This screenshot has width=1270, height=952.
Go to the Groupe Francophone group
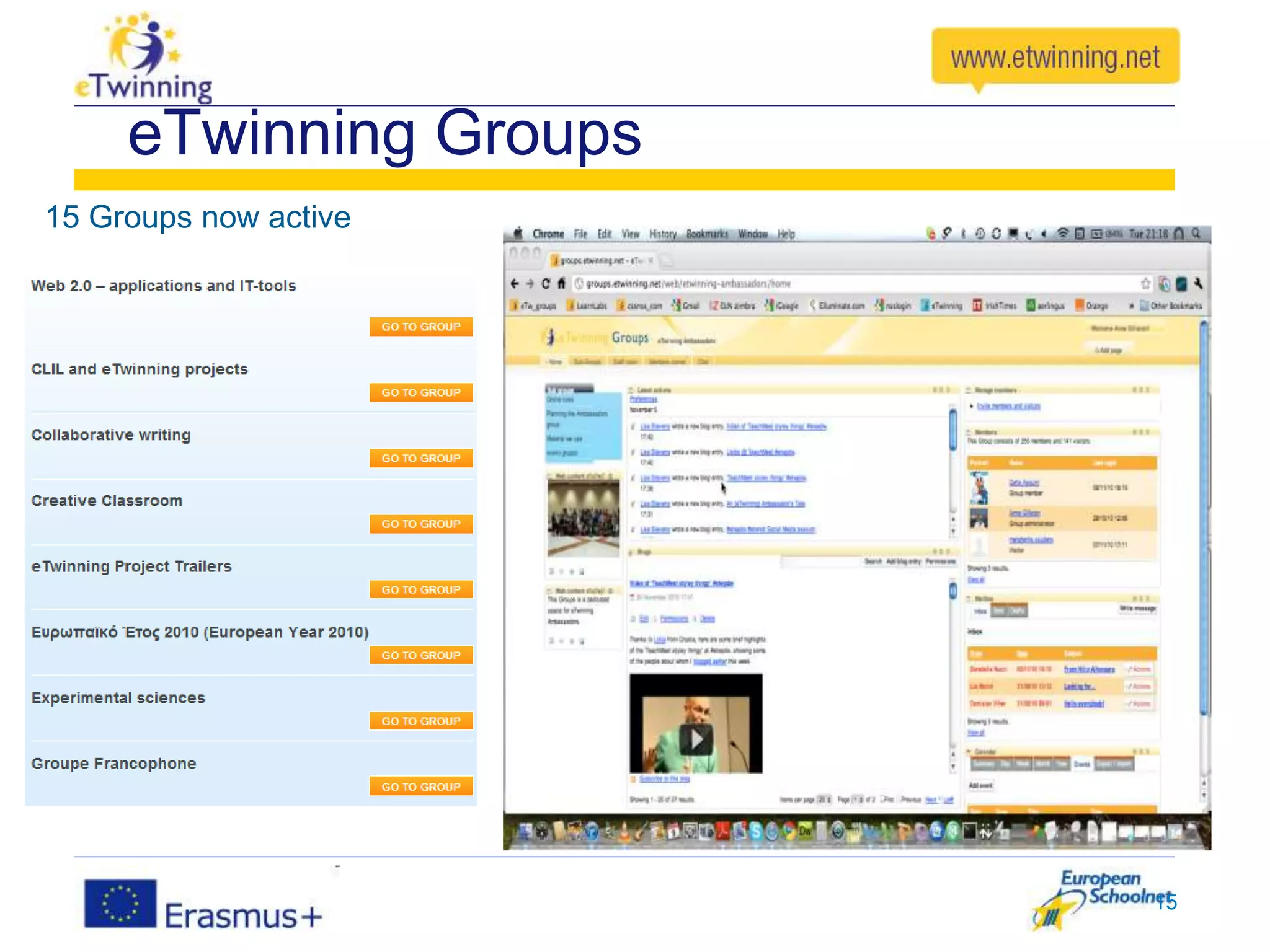421,787
